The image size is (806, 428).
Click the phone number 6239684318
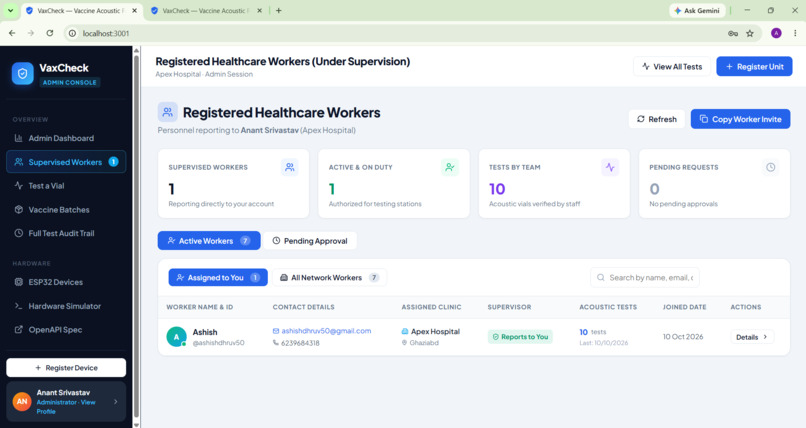pyautogui.click(x=300, y=343)
